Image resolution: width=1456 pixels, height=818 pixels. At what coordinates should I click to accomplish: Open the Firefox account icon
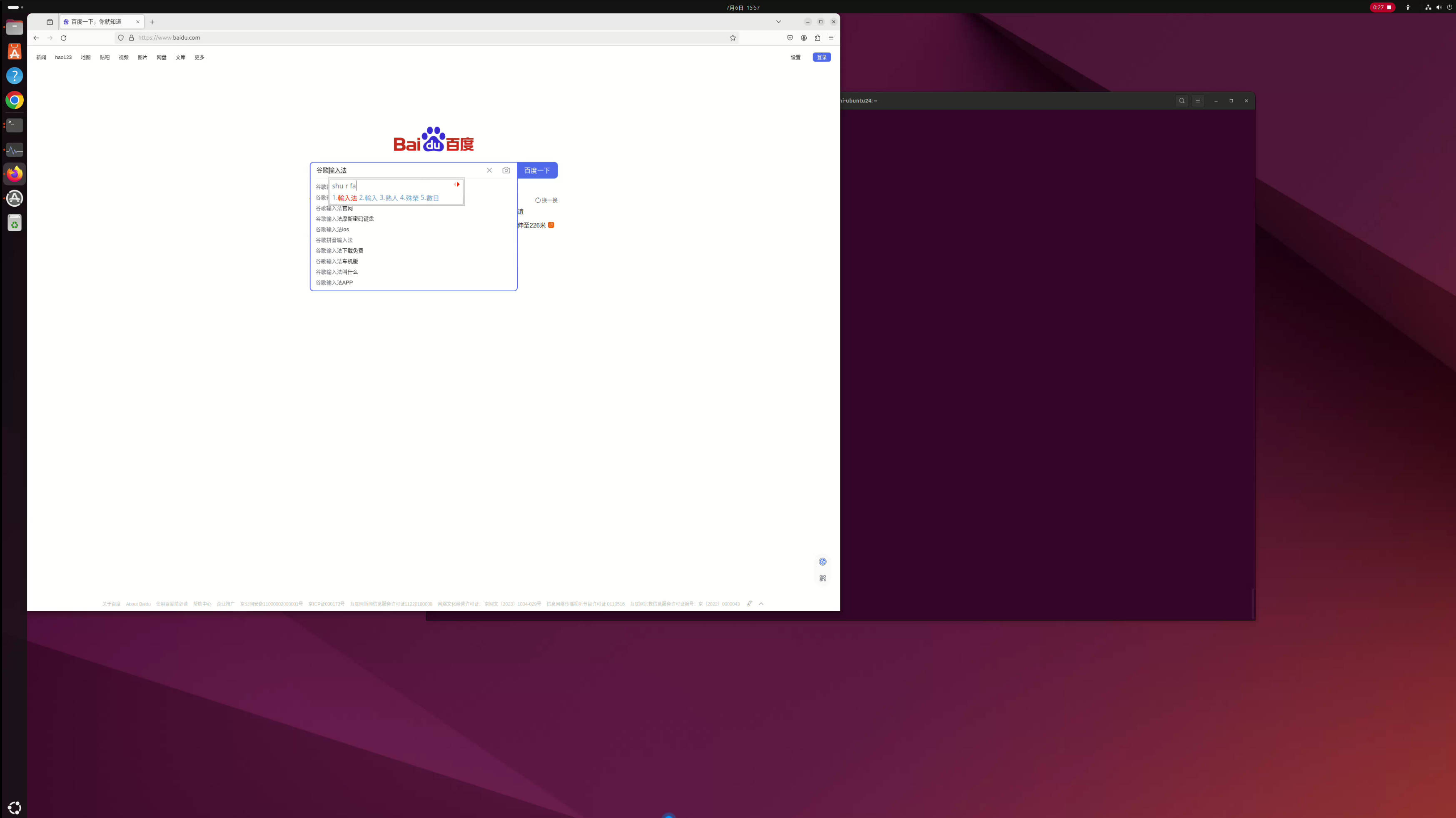coord(804,38)
